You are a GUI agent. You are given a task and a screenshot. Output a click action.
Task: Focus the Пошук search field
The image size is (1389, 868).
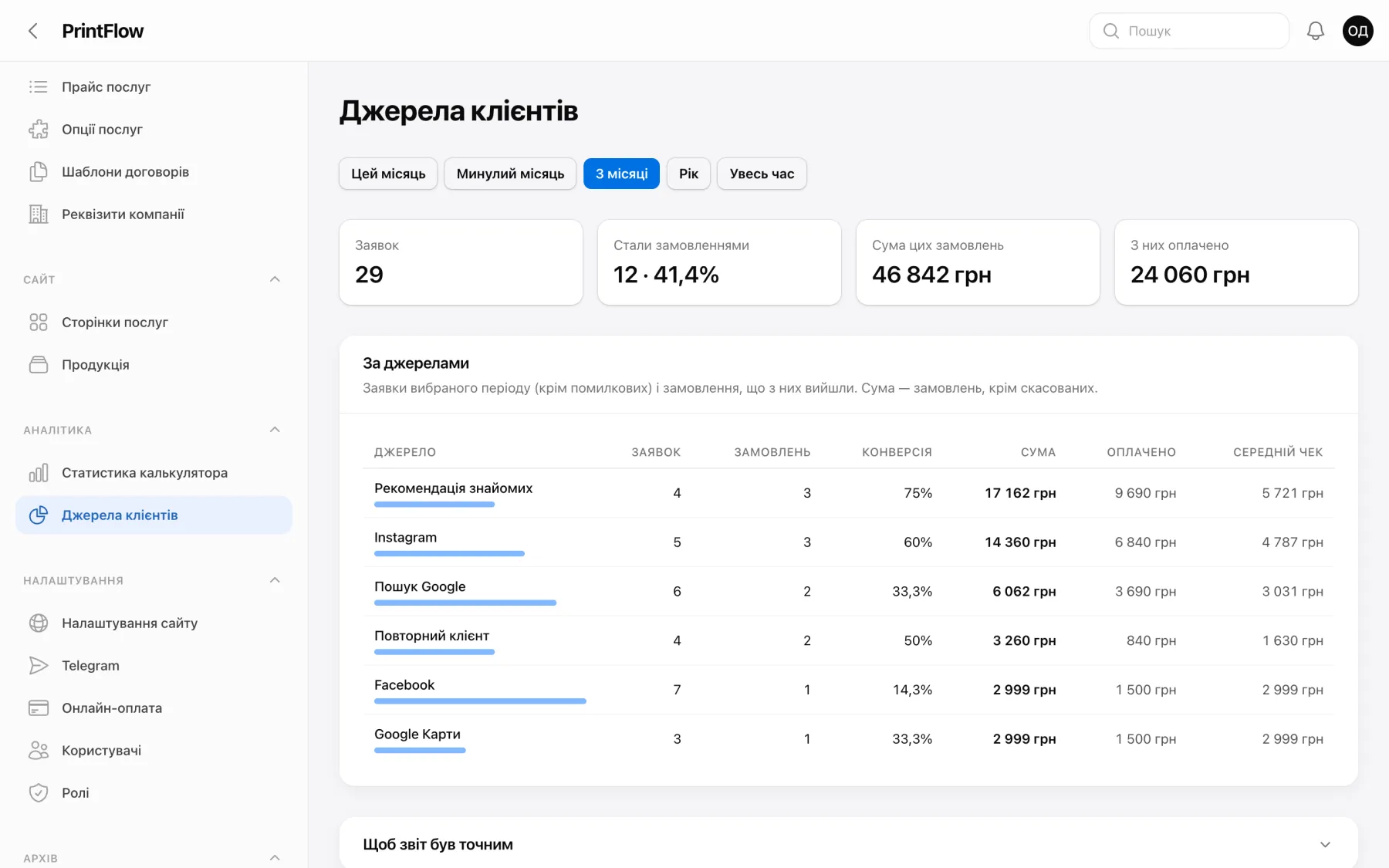pos(1189,31)
